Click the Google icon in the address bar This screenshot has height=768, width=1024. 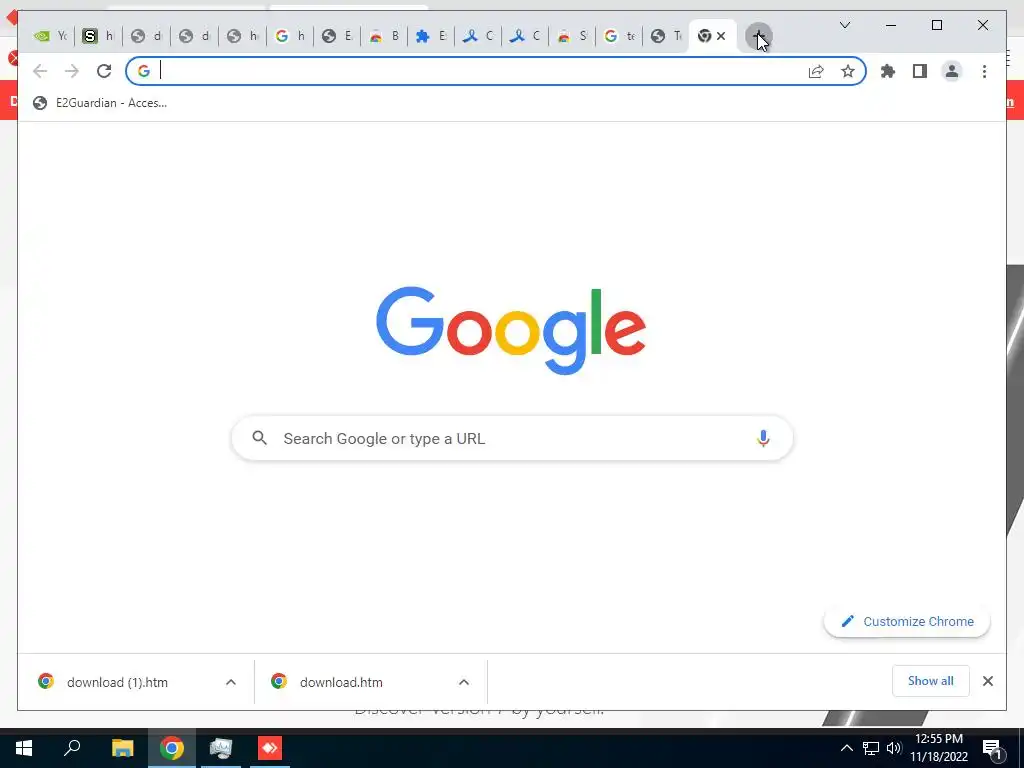click(144, 71)
